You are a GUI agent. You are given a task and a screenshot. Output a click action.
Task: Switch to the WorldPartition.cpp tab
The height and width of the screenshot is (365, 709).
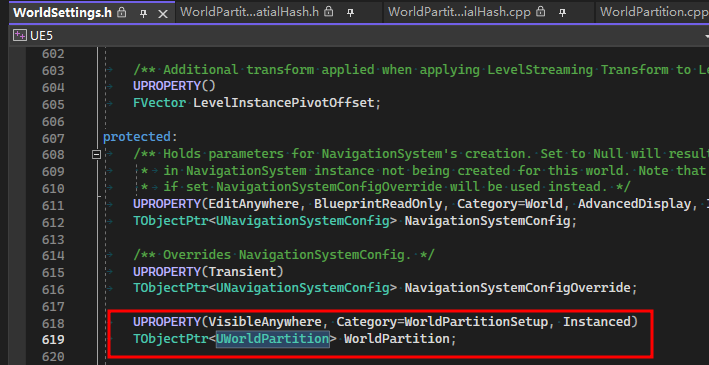pos(654,12)
